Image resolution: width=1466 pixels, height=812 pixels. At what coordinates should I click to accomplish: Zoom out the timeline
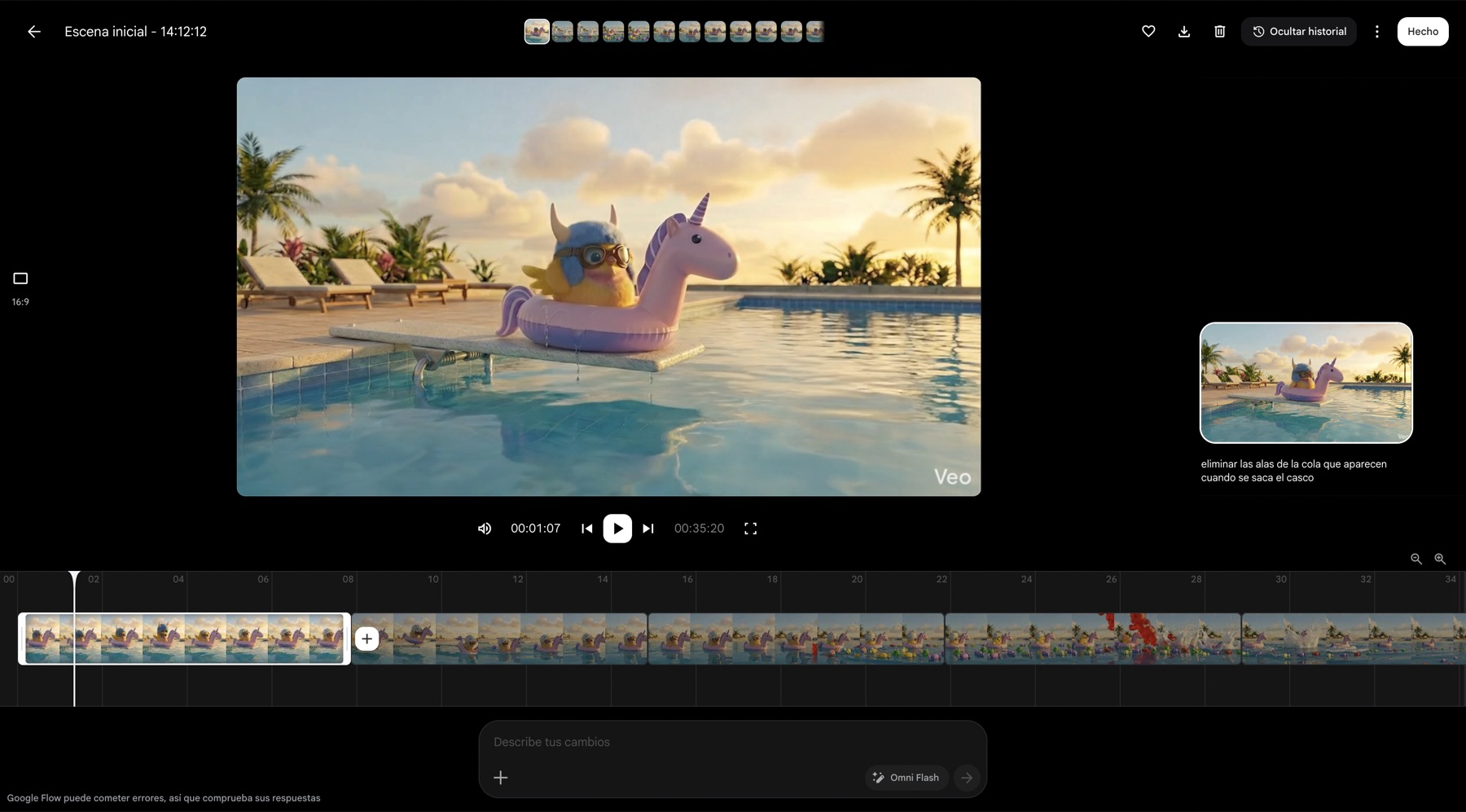click(1416, 559)
